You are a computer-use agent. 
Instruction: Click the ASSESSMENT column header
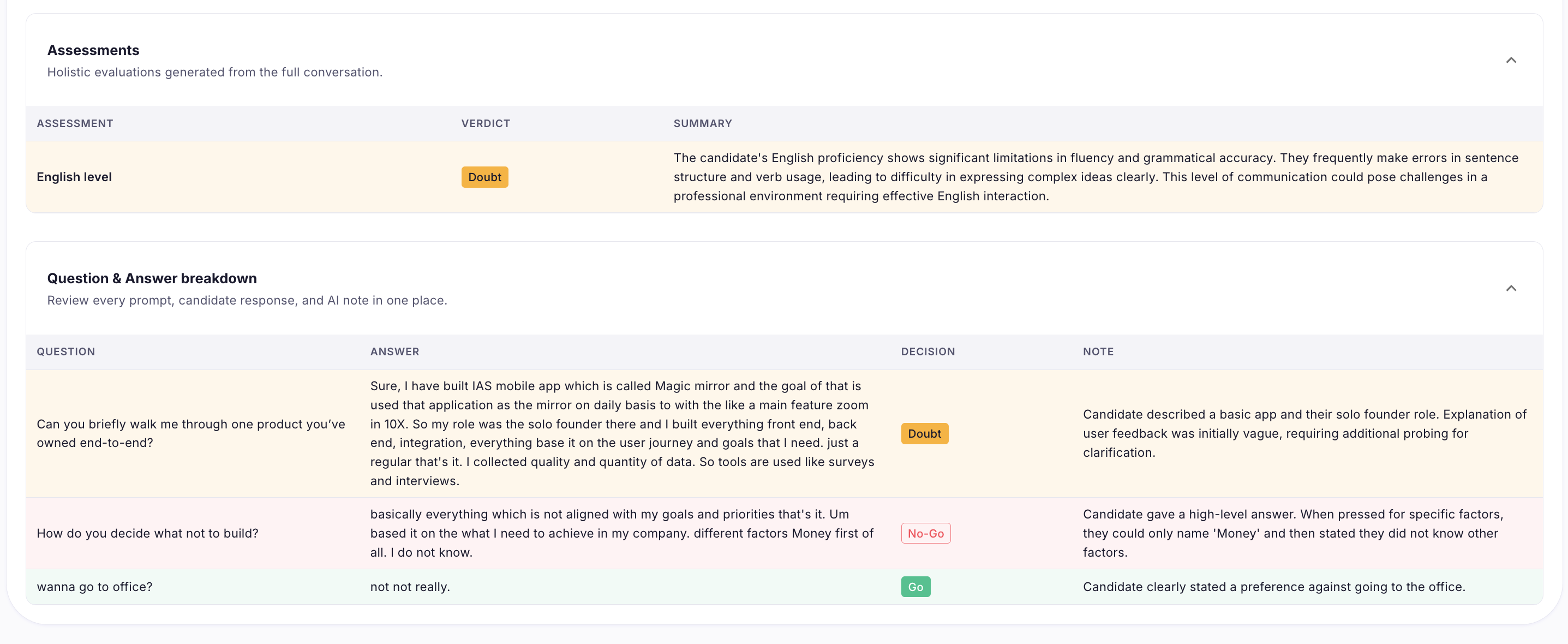tap(75, 123)
